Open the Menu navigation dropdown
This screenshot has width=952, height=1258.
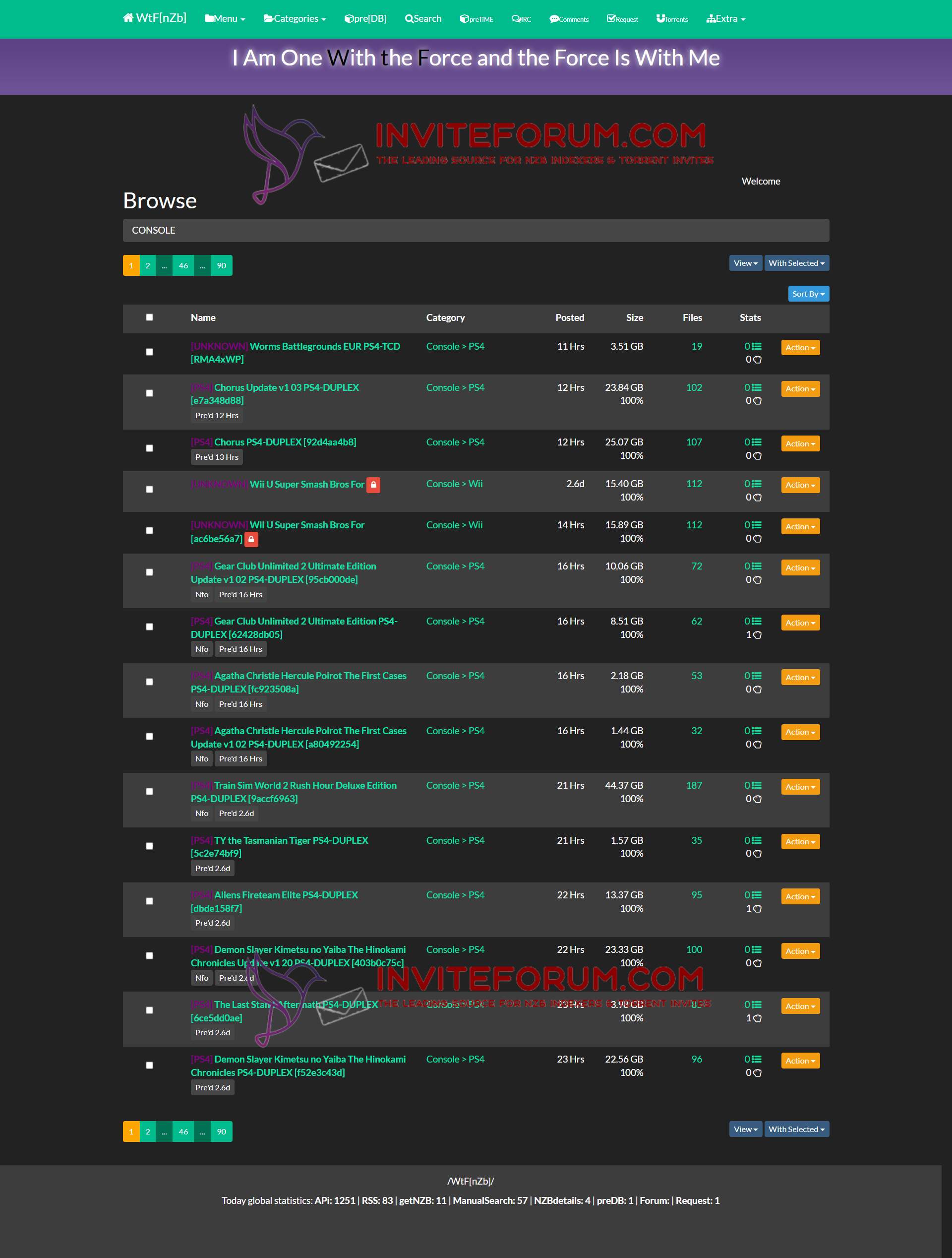click(x=225, y=19)
